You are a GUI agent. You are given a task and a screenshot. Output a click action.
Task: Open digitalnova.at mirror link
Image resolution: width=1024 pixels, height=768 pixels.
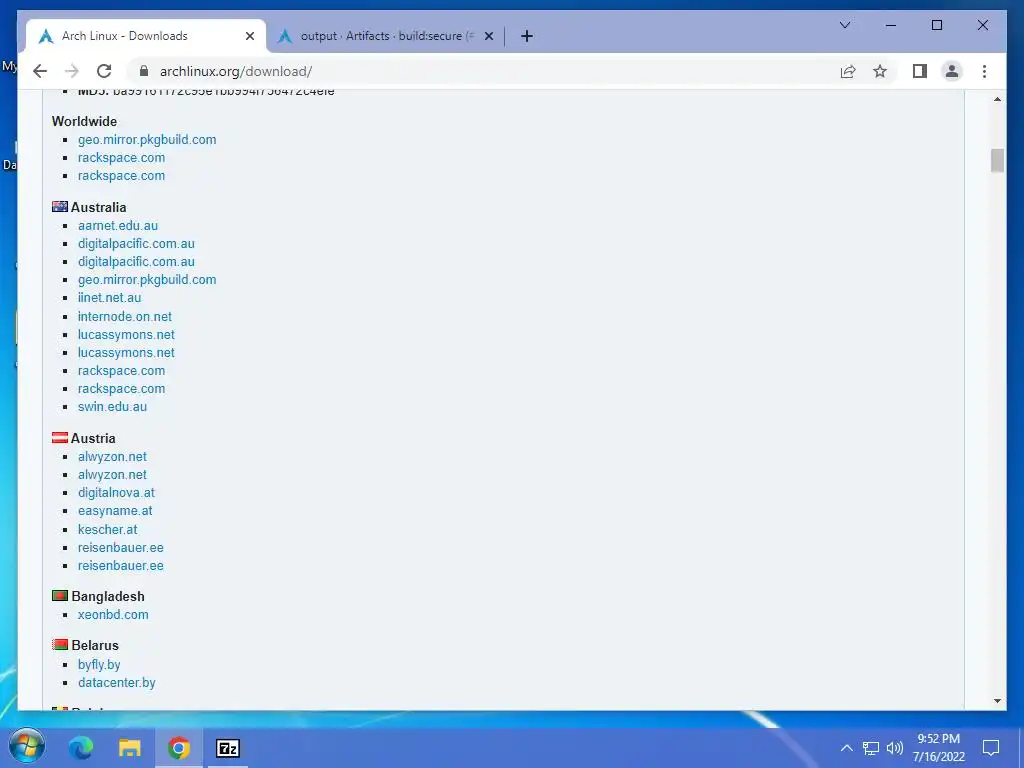point(116,492)
